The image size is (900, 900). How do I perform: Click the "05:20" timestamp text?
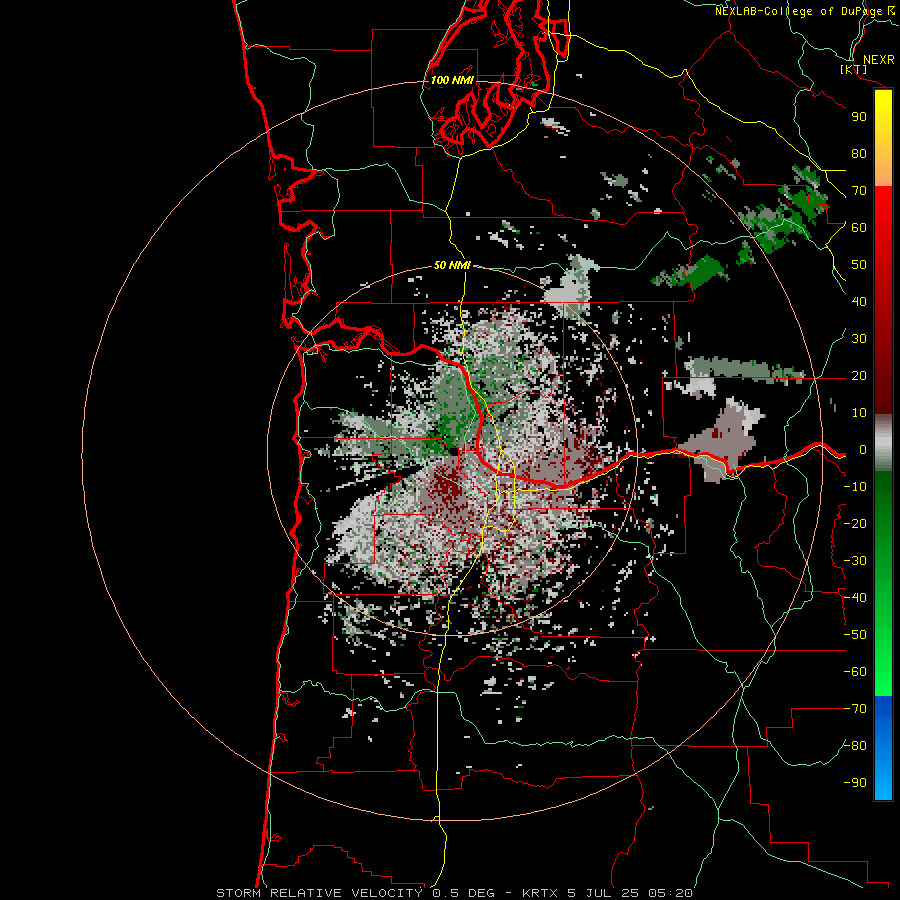point(670,893)
